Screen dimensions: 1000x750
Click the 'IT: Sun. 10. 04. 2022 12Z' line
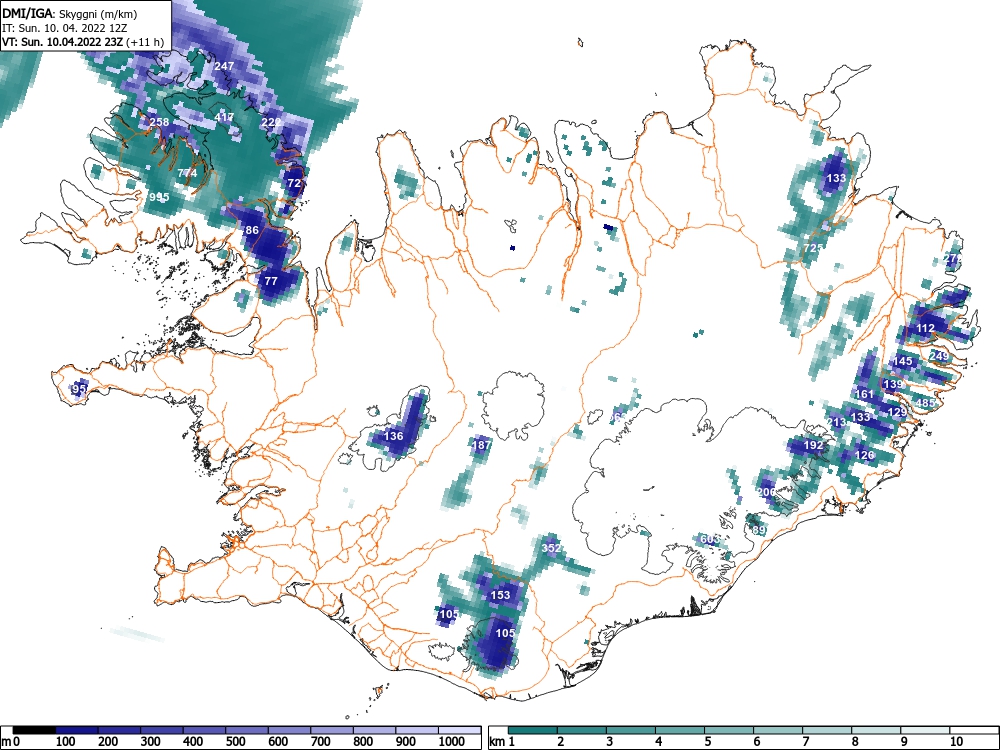(x=64, y=28)
